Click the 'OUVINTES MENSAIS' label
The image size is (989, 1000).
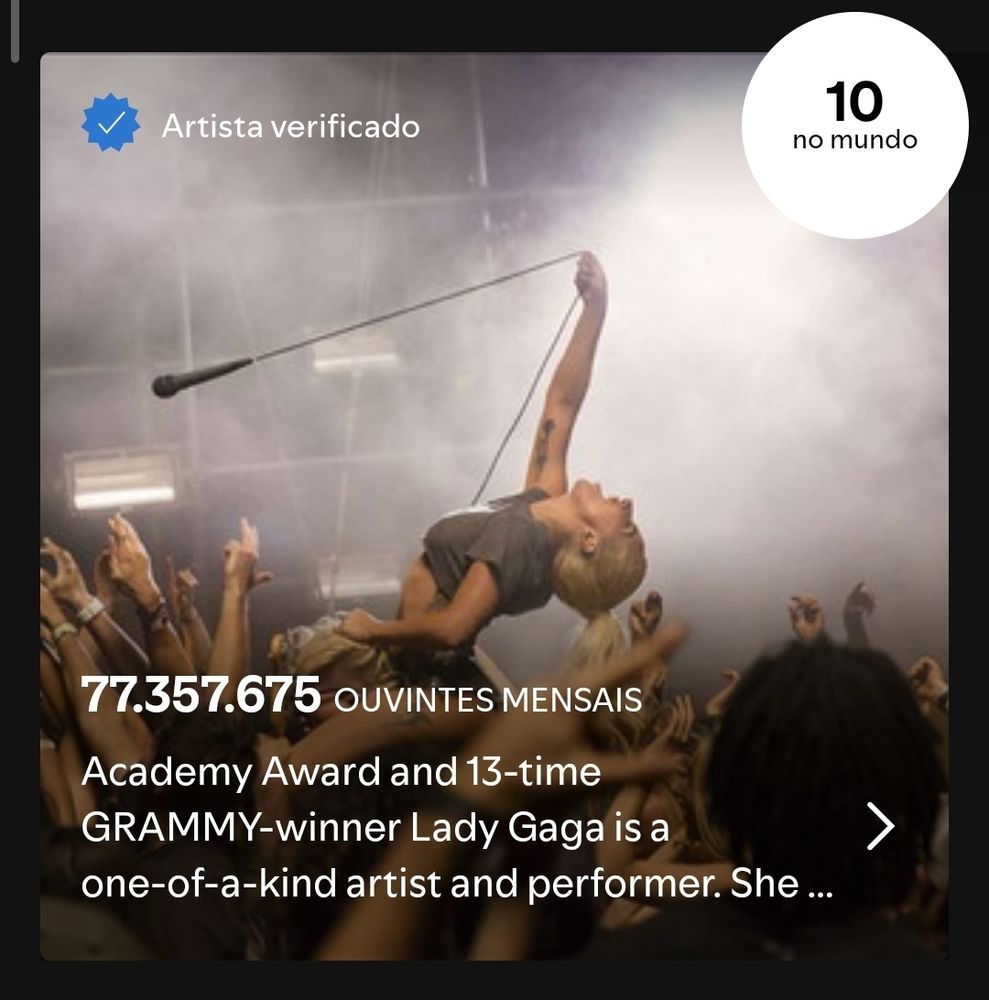click(488, 700)
